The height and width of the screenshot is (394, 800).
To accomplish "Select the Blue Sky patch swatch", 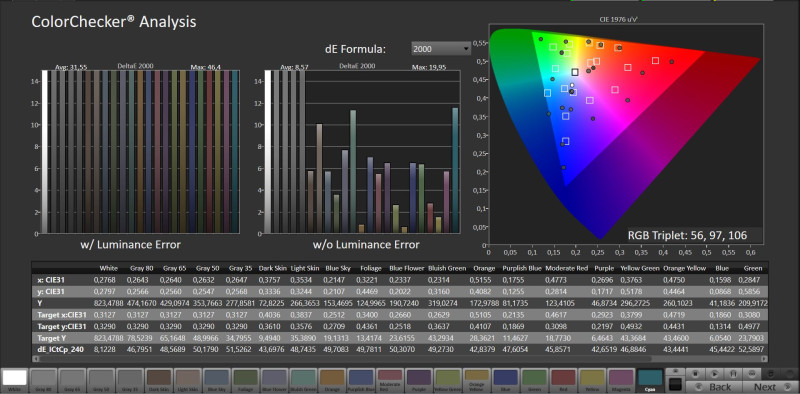I will [x=216, y=380].
